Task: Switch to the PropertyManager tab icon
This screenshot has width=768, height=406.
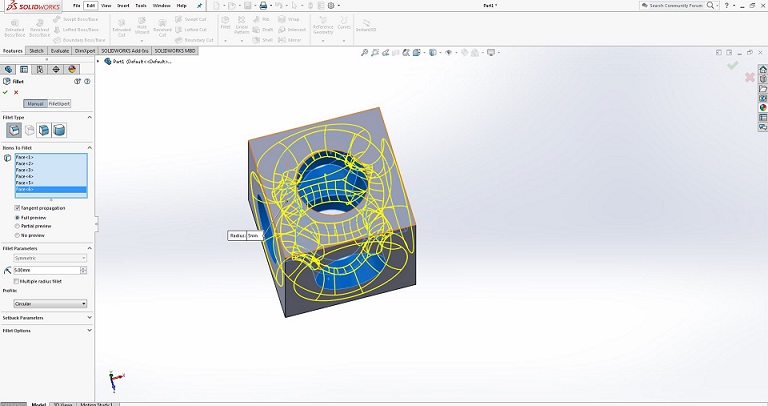Action: pos(24,70)
